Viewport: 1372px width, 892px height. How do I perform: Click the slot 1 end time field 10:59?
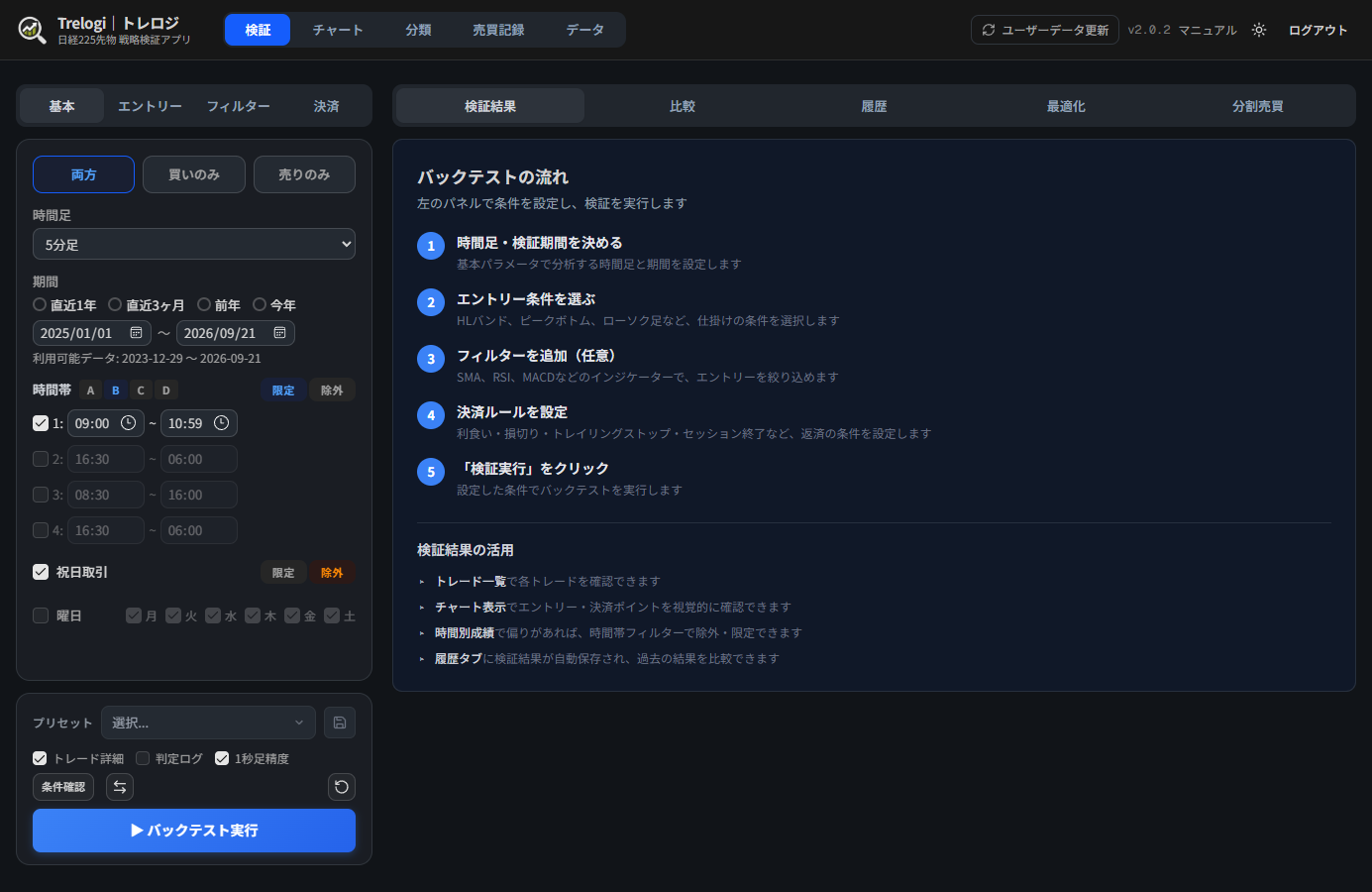(x=199, y=423)
